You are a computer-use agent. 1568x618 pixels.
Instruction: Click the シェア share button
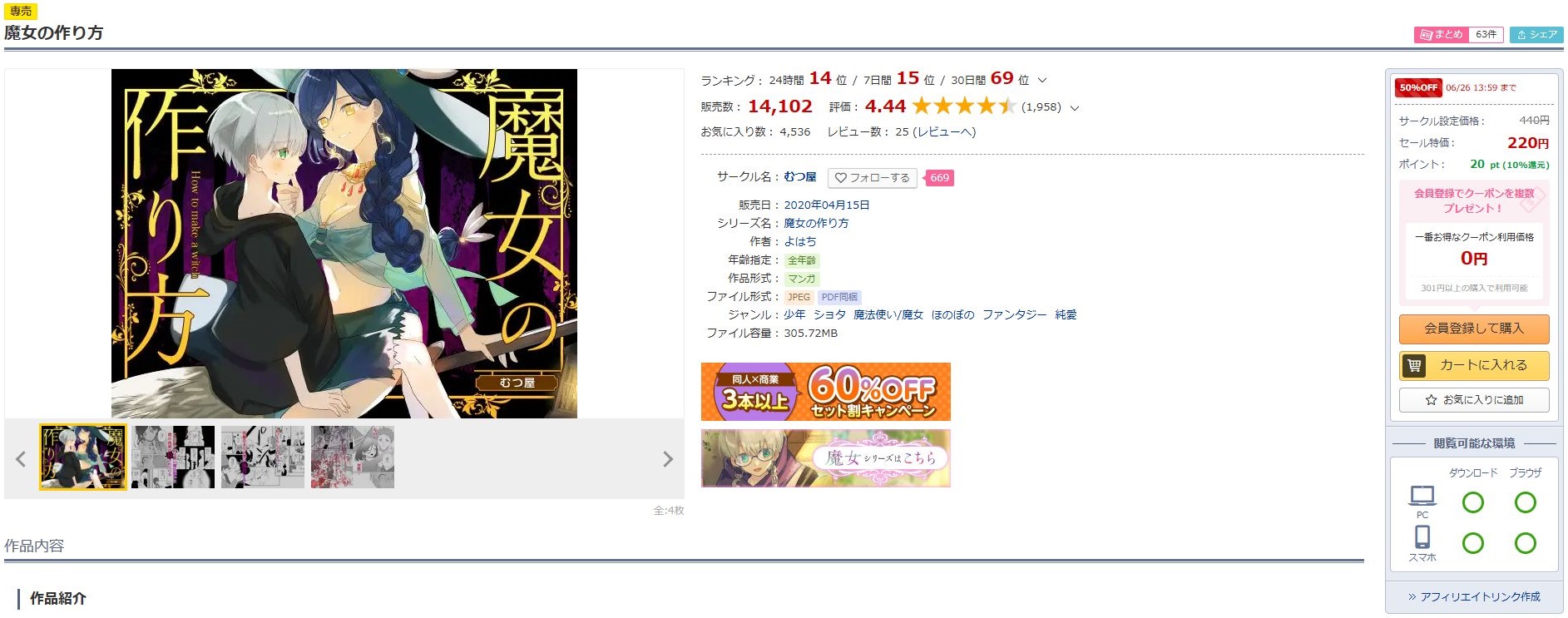(x=1536, y=34)
